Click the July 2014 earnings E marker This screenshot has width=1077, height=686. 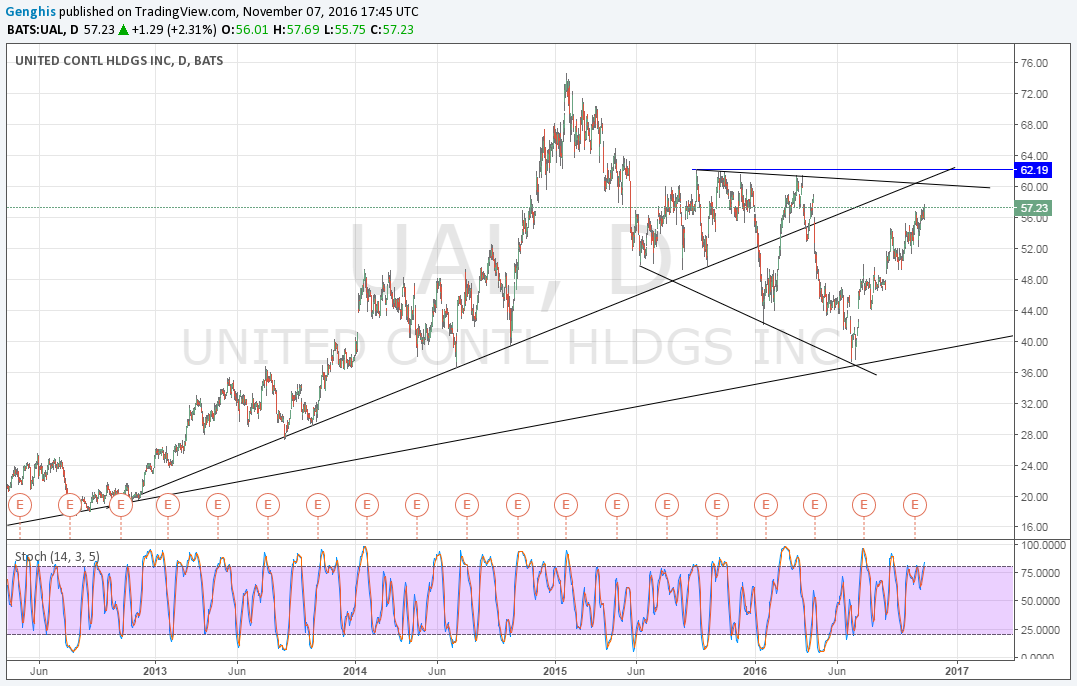click(466, 505)
